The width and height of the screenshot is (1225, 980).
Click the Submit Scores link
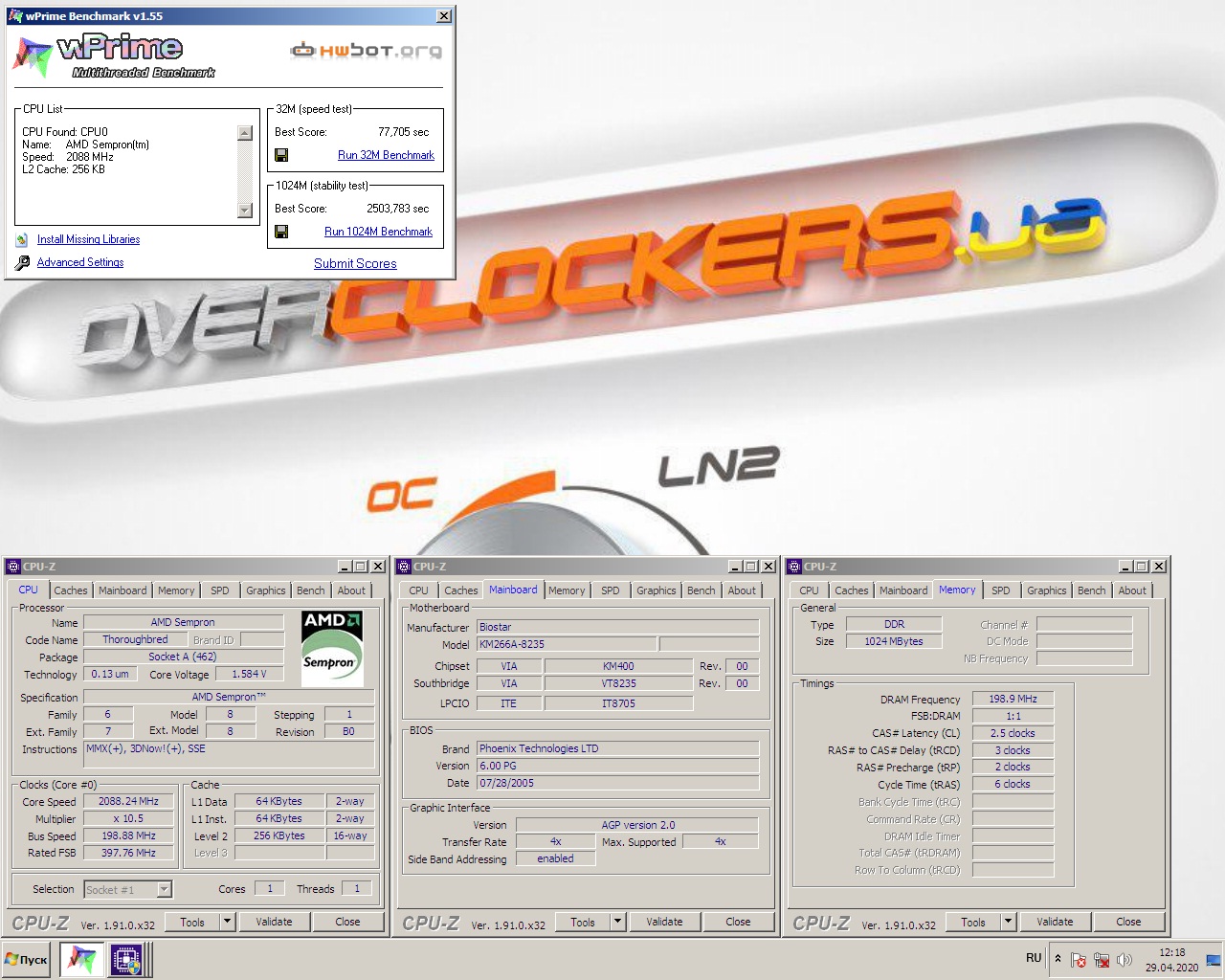355,263
